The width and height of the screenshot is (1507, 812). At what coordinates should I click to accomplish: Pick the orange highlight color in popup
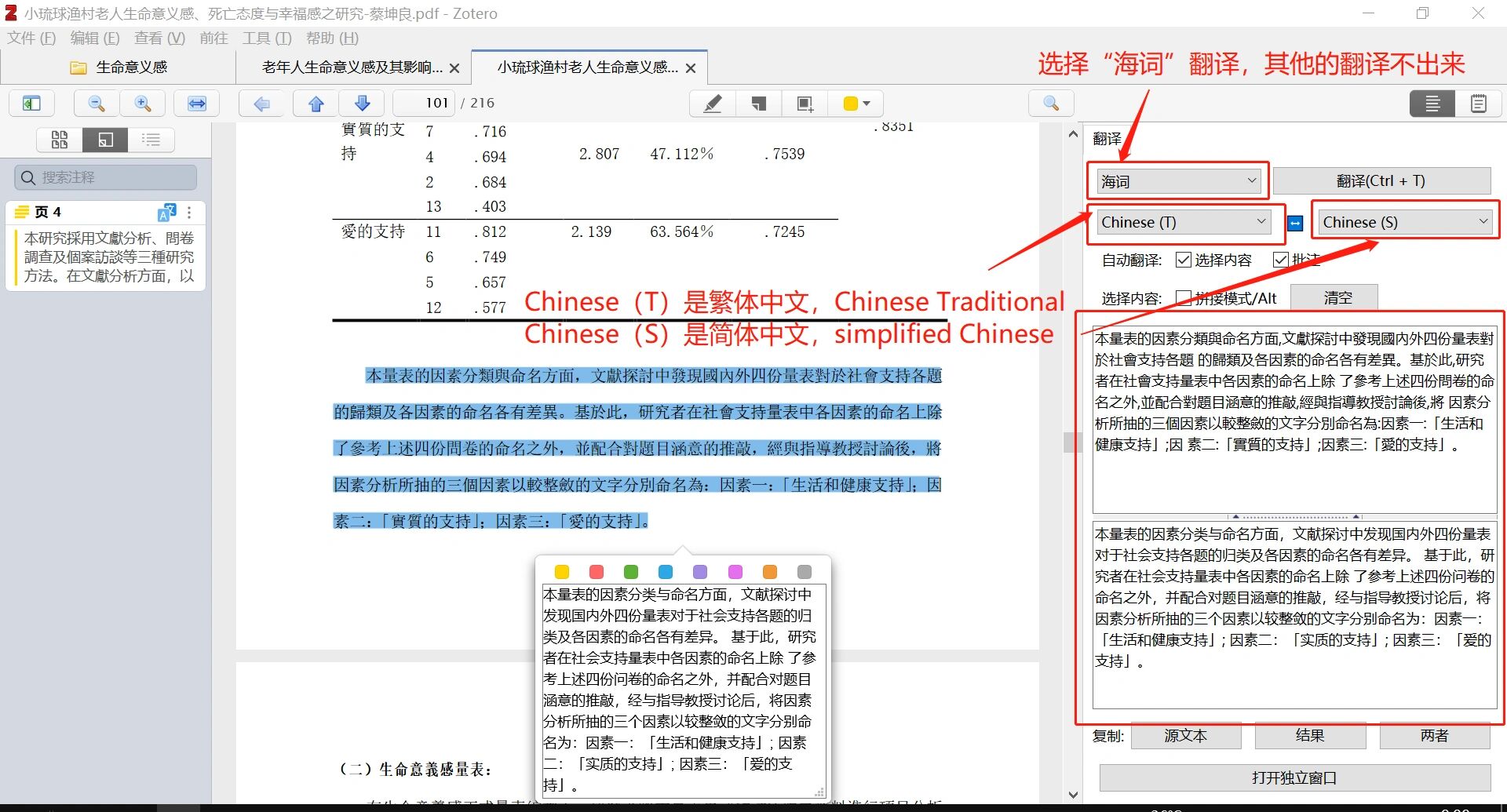770,572
